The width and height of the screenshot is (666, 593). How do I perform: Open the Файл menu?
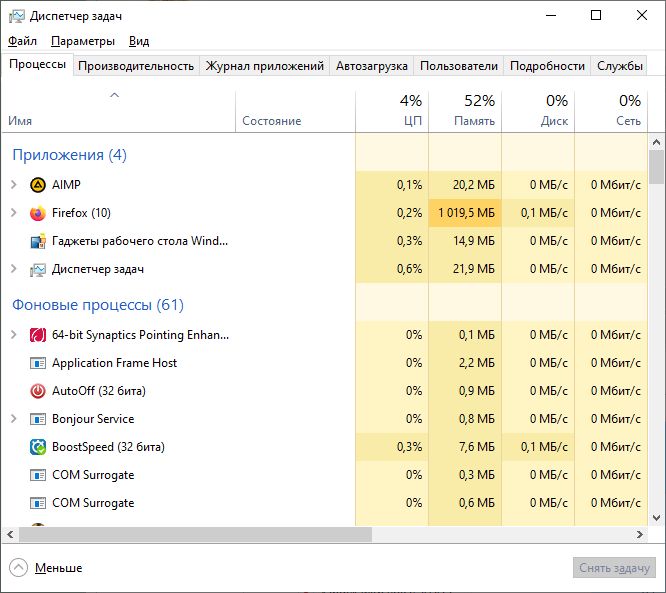23,41
